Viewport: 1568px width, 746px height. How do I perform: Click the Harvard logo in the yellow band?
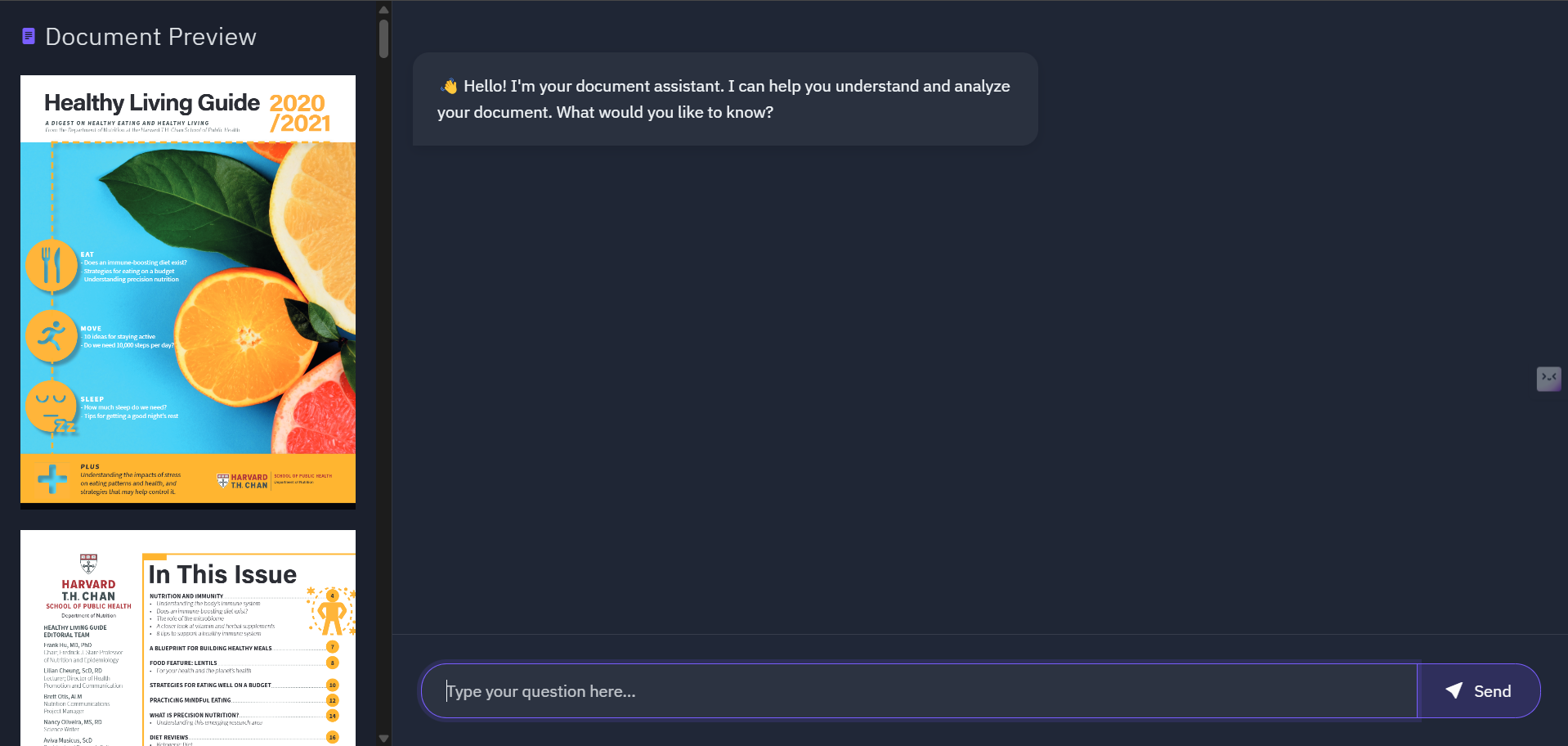(x=241, y=479)
